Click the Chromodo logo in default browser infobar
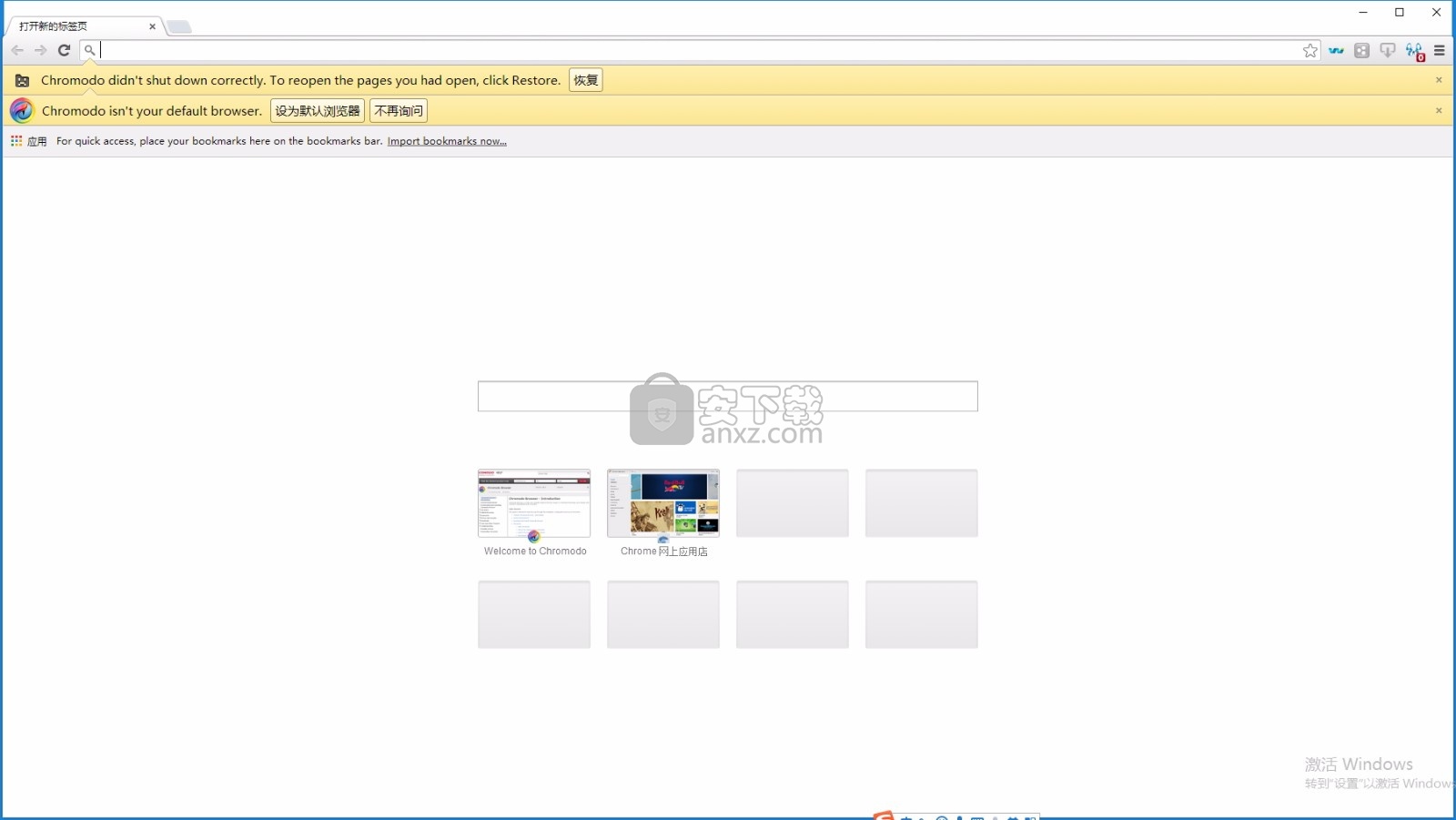 22,110
